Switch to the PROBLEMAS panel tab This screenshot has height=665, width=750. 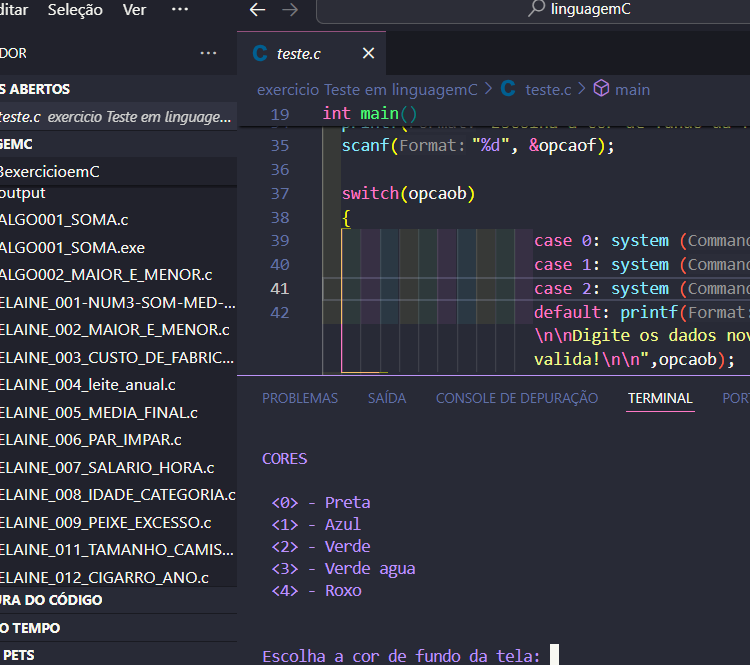[x=300, y=398]
